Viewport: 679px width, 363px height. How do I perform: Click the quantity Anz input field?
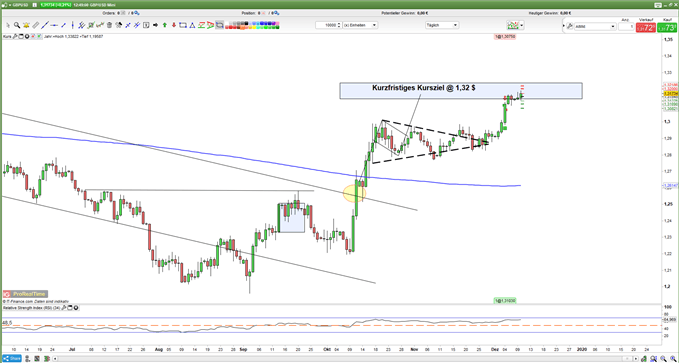point(626,26)
